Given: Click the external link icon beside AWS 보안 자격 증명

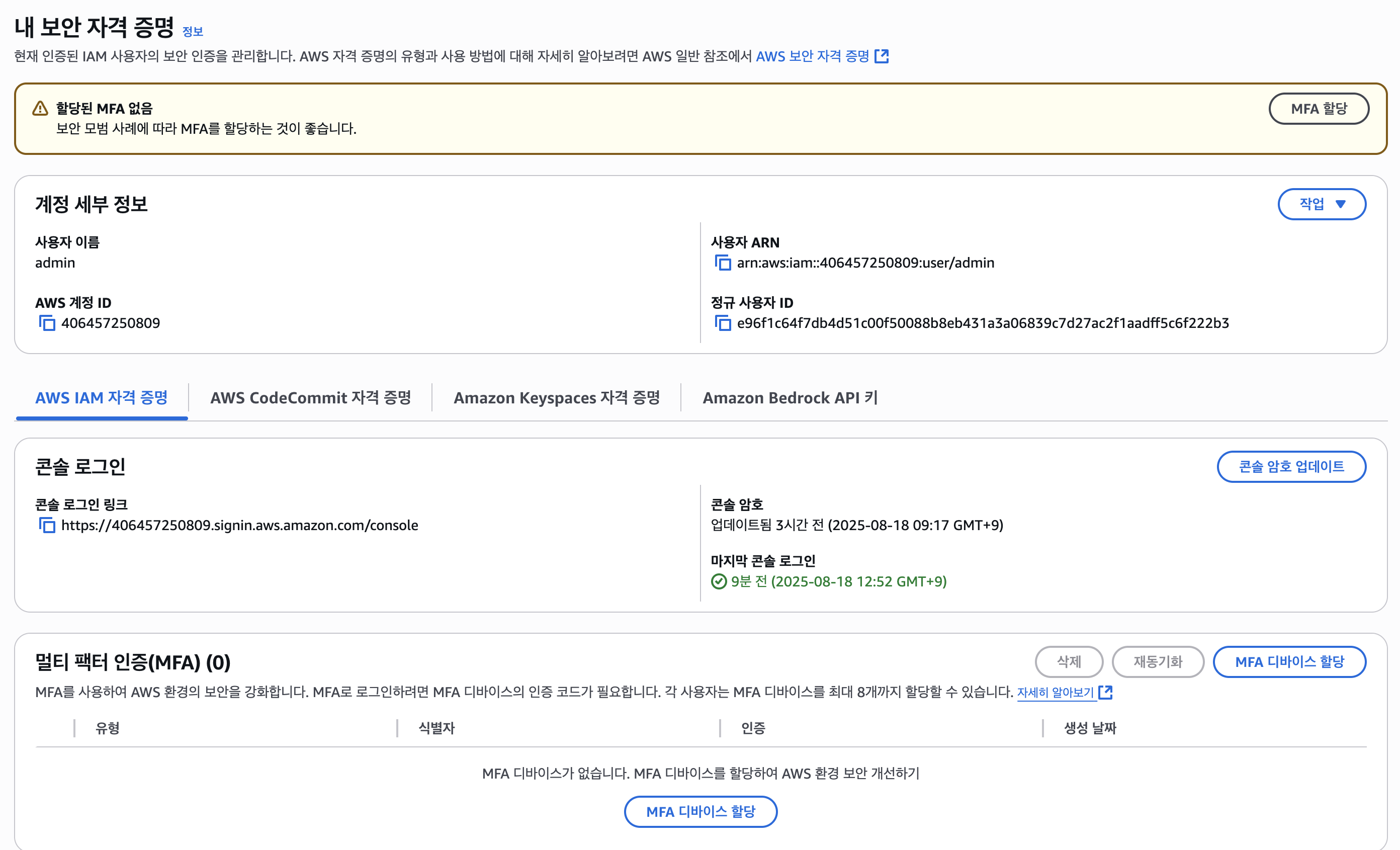Looking at the screenshot, I should click(881, 56).
